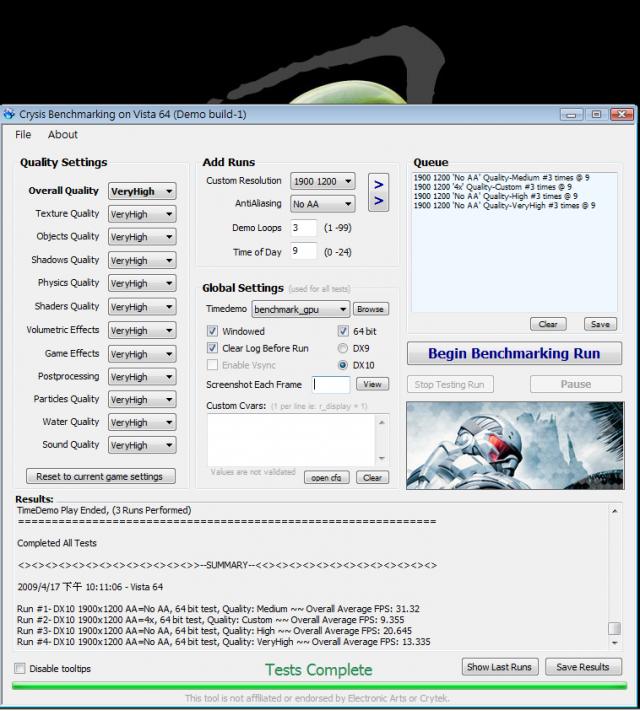Click the View screenshot button
This screenshot has width=640, height=711.
372,384
